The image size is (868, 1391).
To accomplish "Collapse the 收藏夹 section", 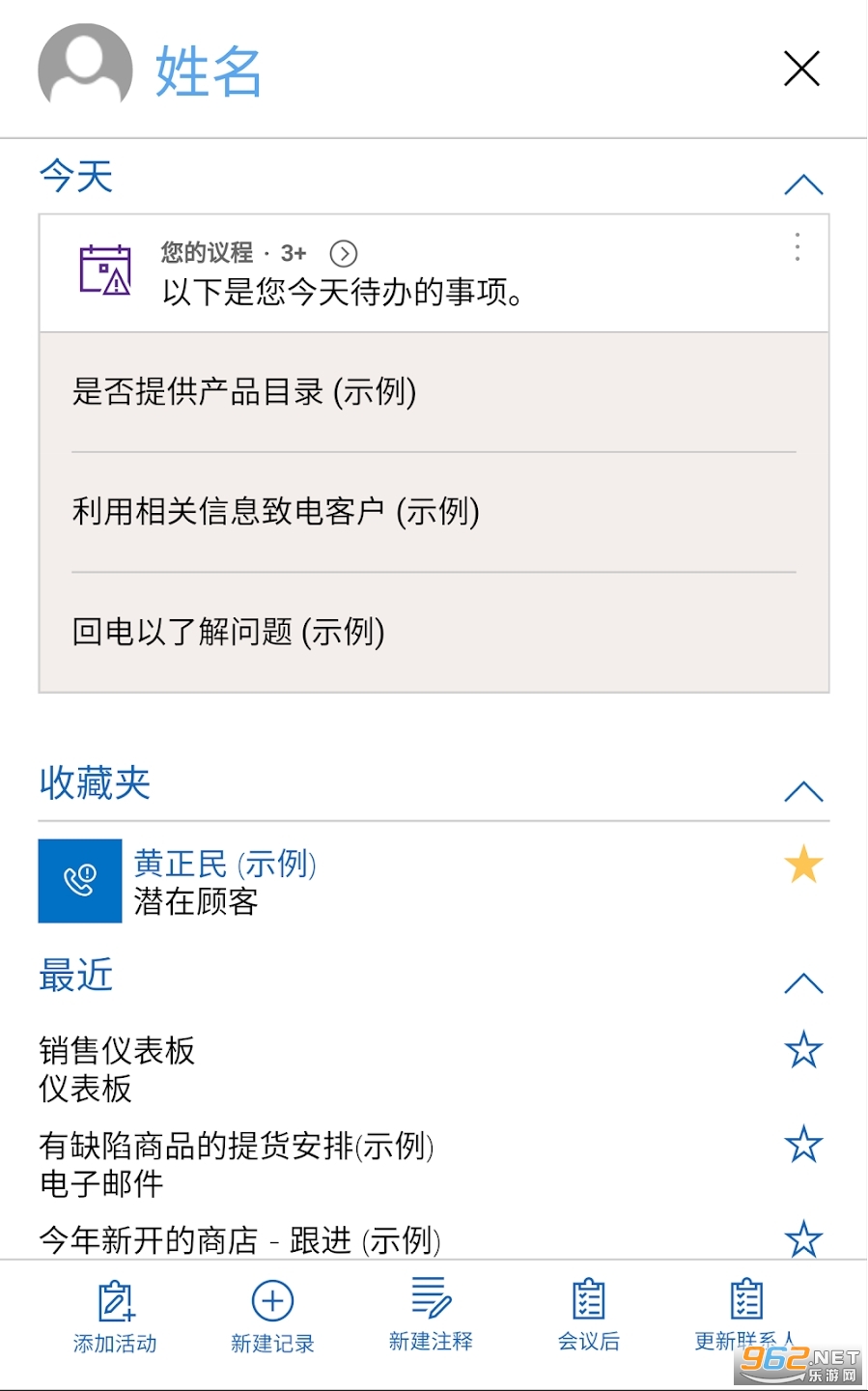I will (803, 792).
